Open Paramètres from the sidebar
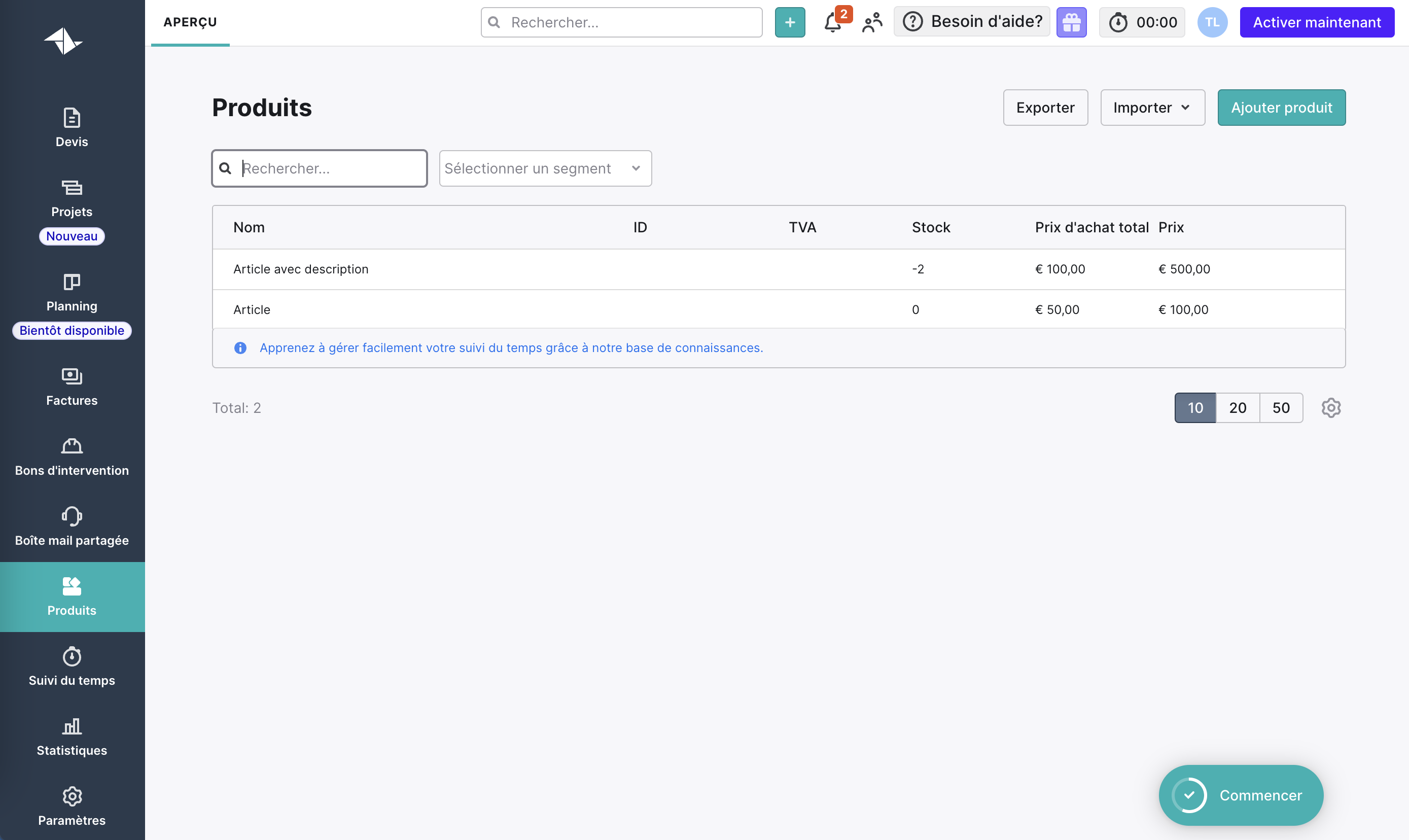Viewport: 1409px width, 840px height. click(x=72, y=807)
